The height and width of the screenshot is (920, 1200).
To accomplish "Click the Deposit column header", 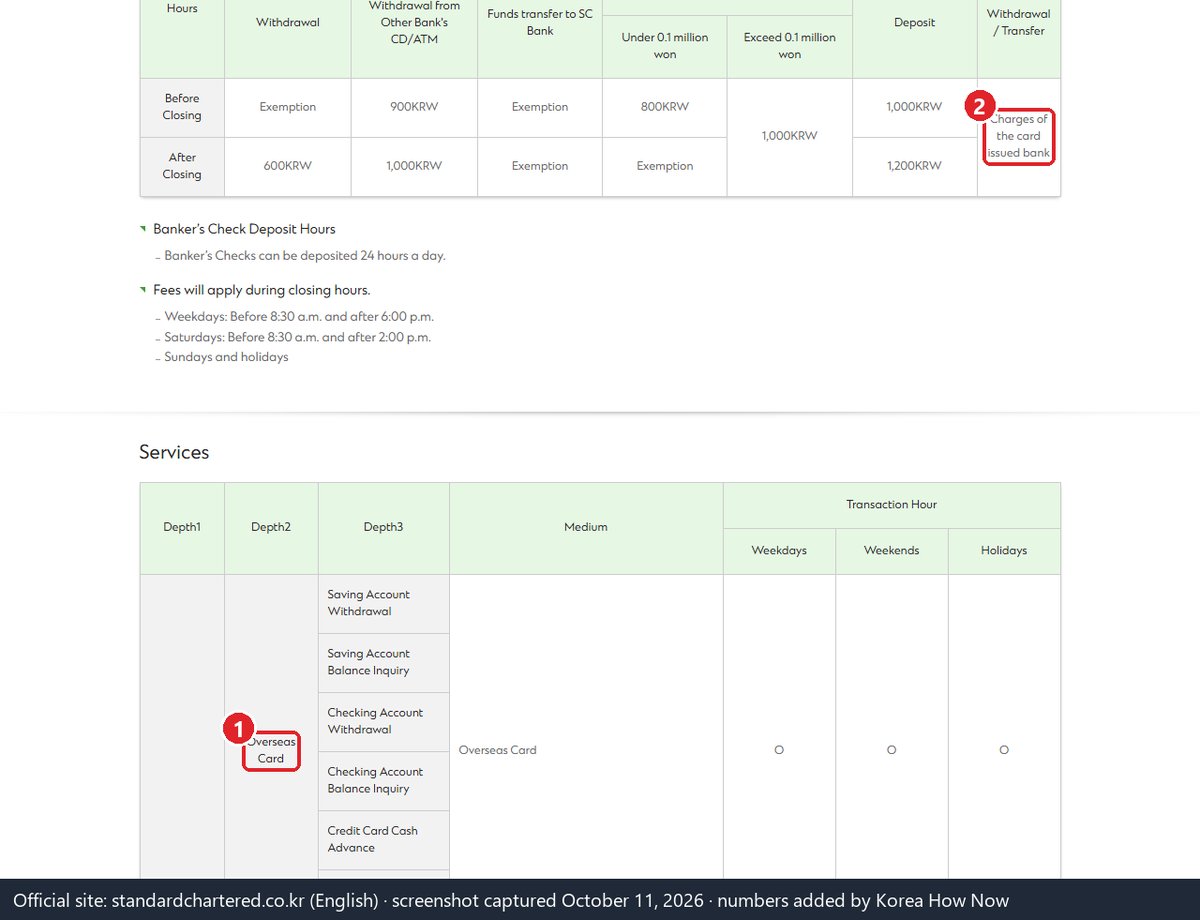I will point(915,22).
